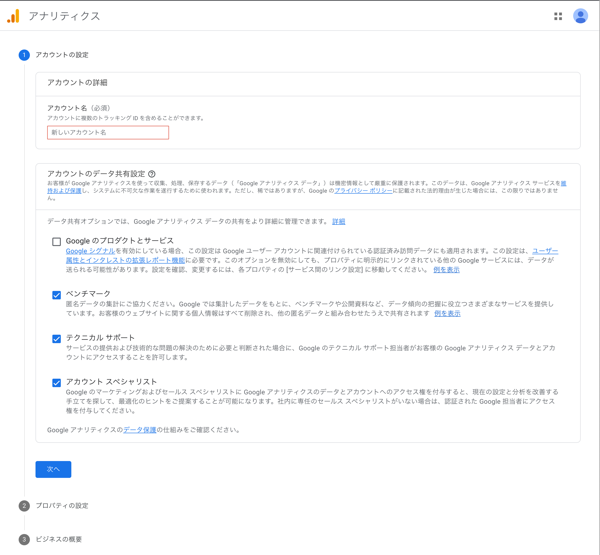Open the プライバシー ポリシー link
This screenshot has width=600, height=555.
point(364,191)
